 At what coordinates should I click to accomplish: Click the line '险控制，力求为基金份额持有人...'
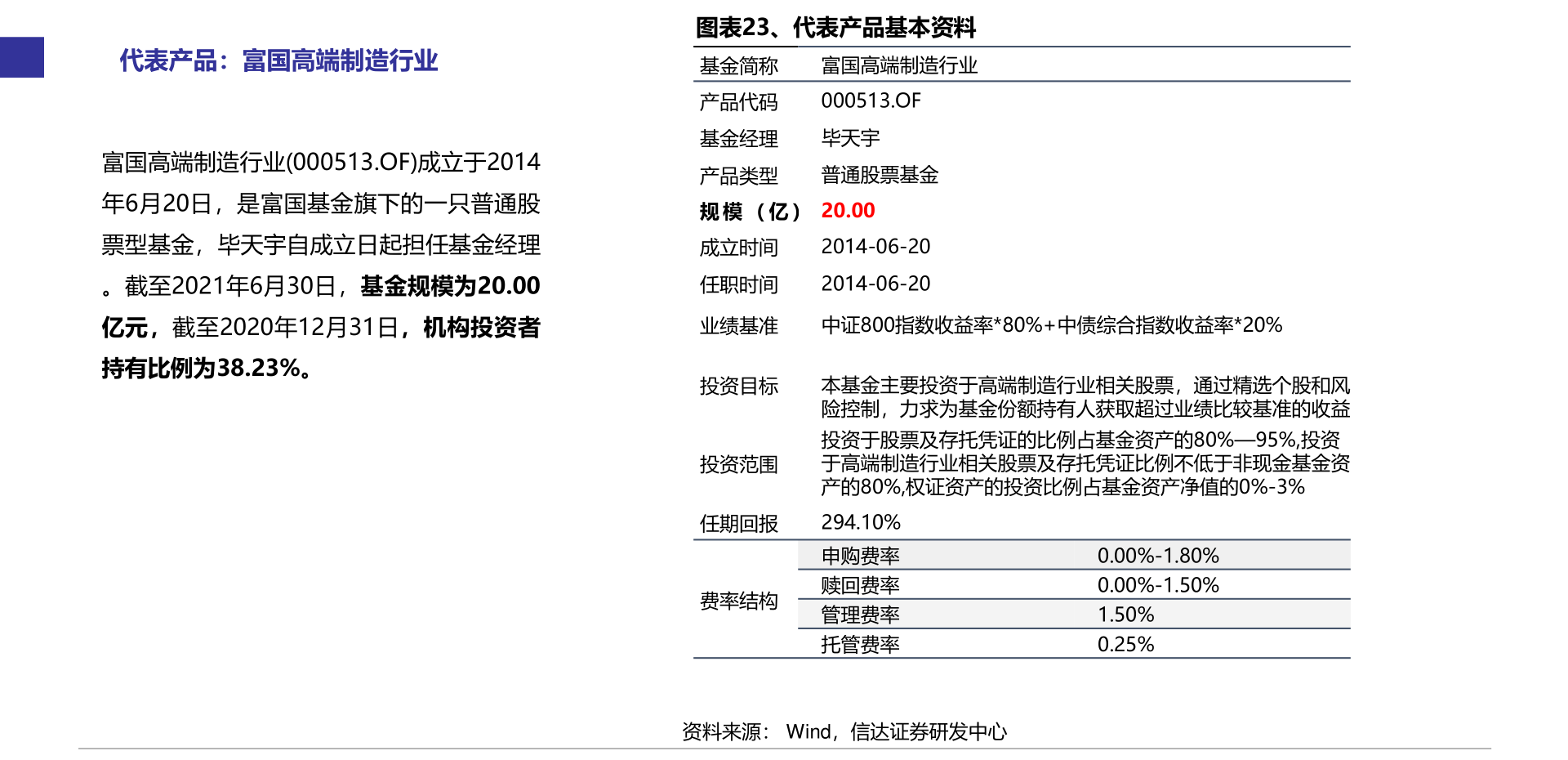click(1085, 409)
